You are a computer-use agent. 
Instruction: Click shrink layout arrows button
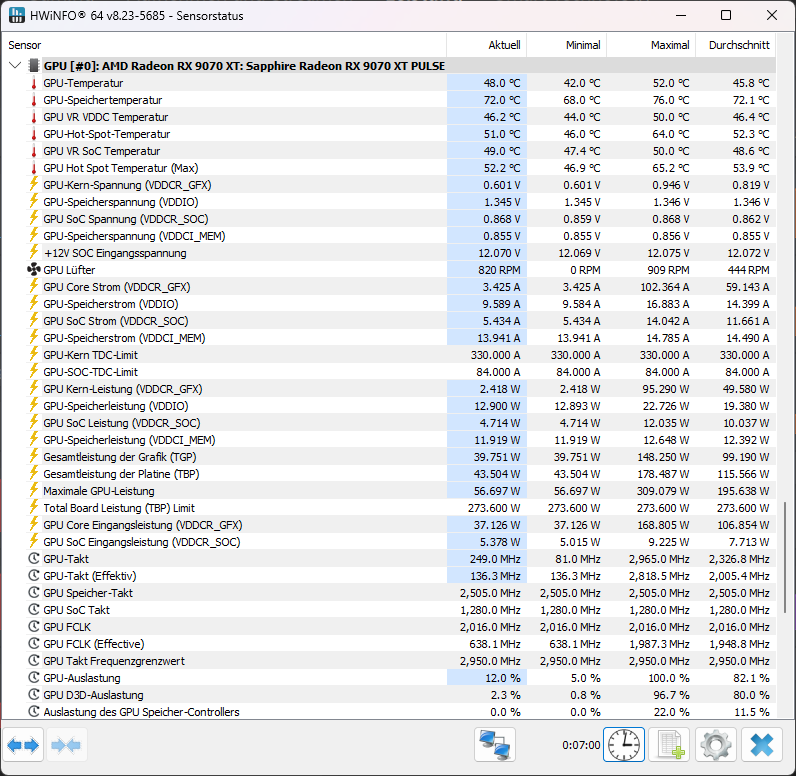[67, 745]
